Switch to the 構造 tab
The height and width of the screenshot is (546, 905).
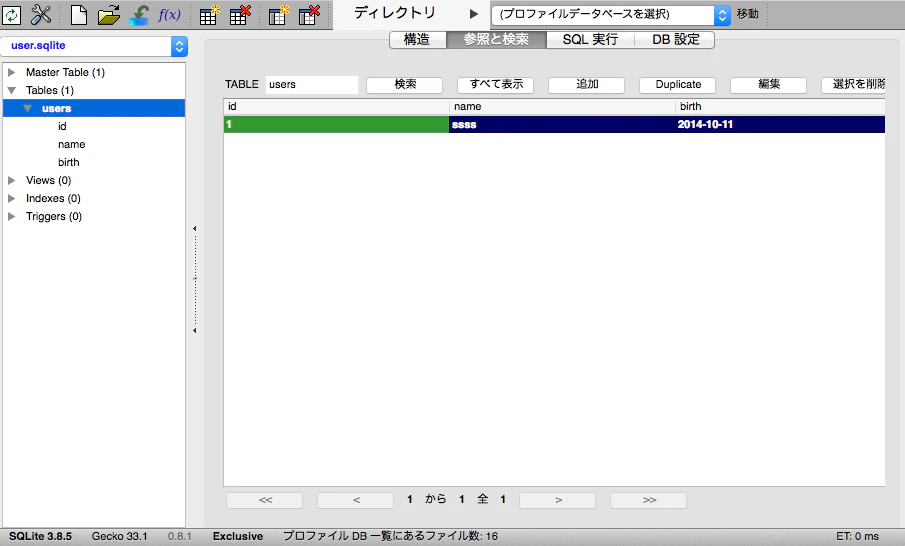pyautogui.click(x=417, y=39)
